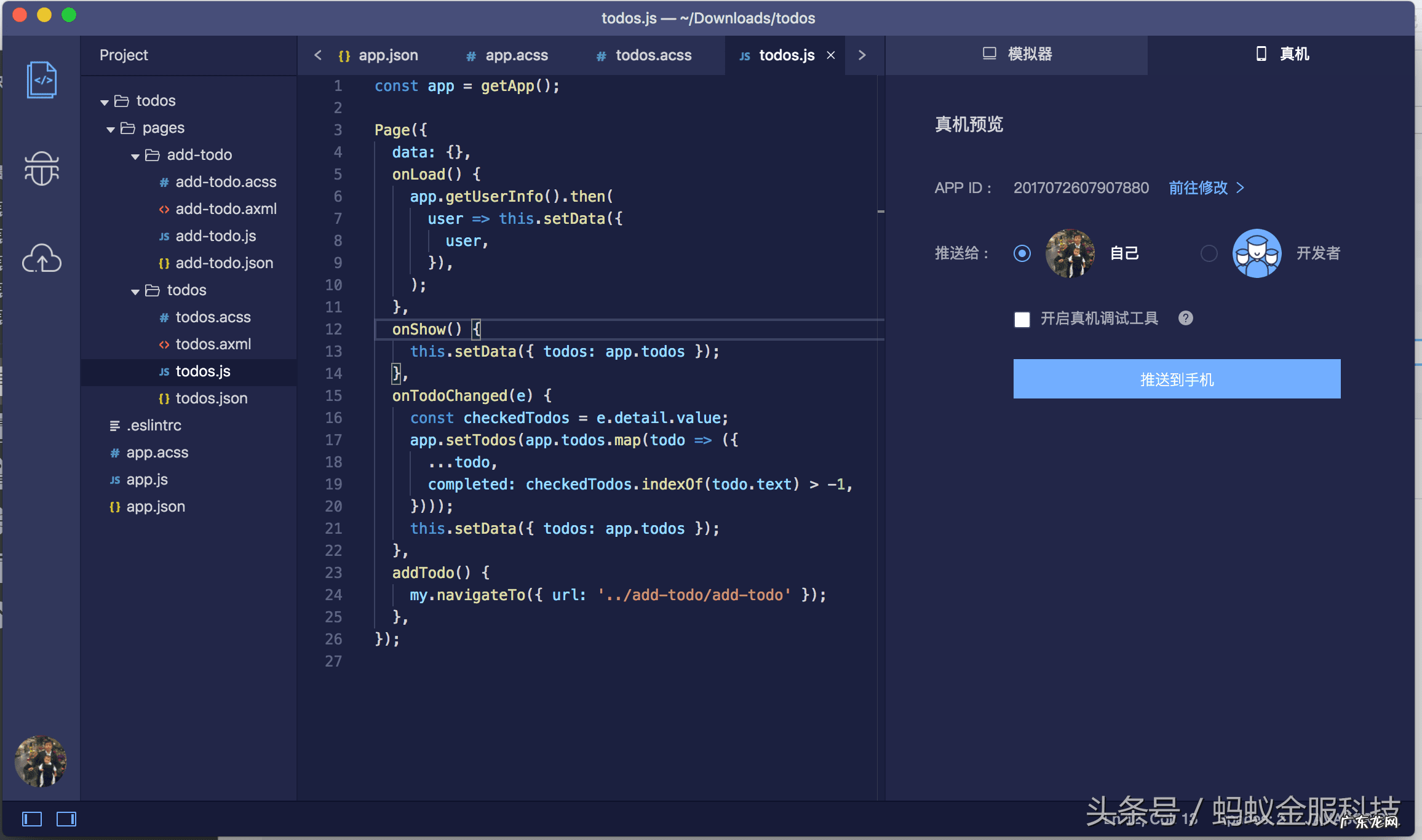1422x840 pixels.
Task: Toggle the left panel layout icon
Action: (x=32, y=819)
